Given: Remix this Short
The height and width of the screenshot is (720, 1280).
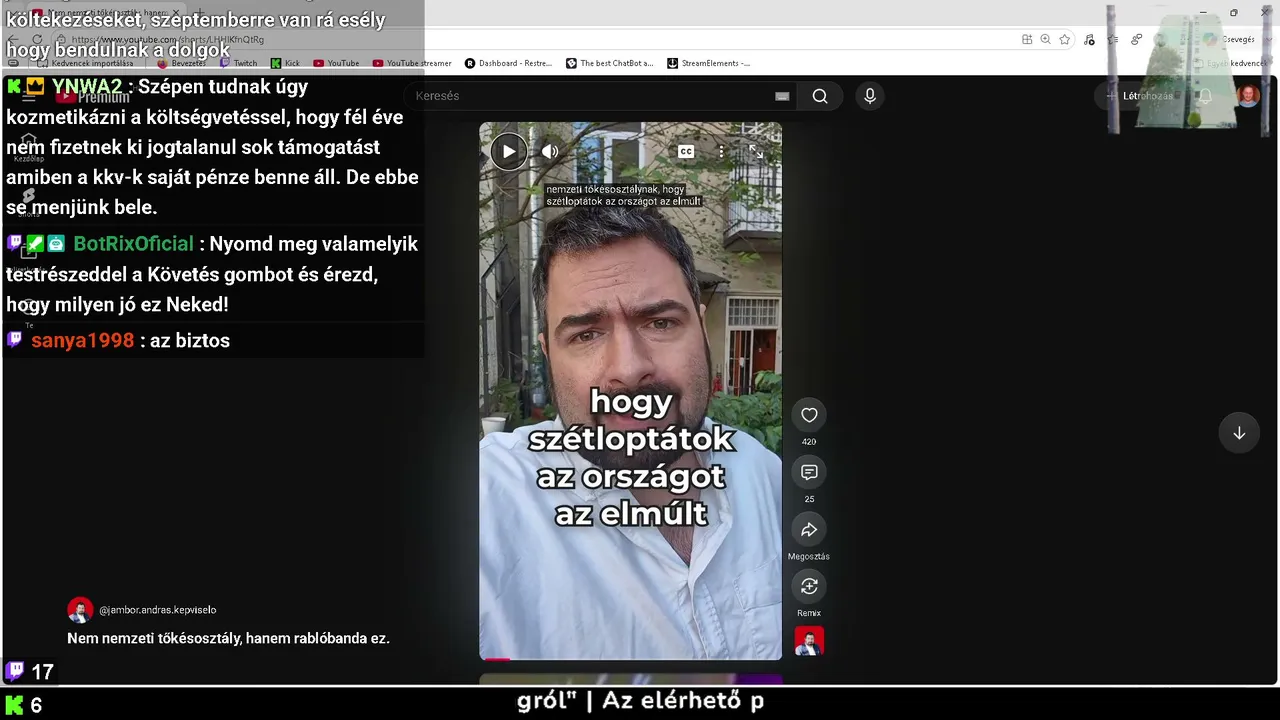Looking at the screenshot, I should [809, 586].
